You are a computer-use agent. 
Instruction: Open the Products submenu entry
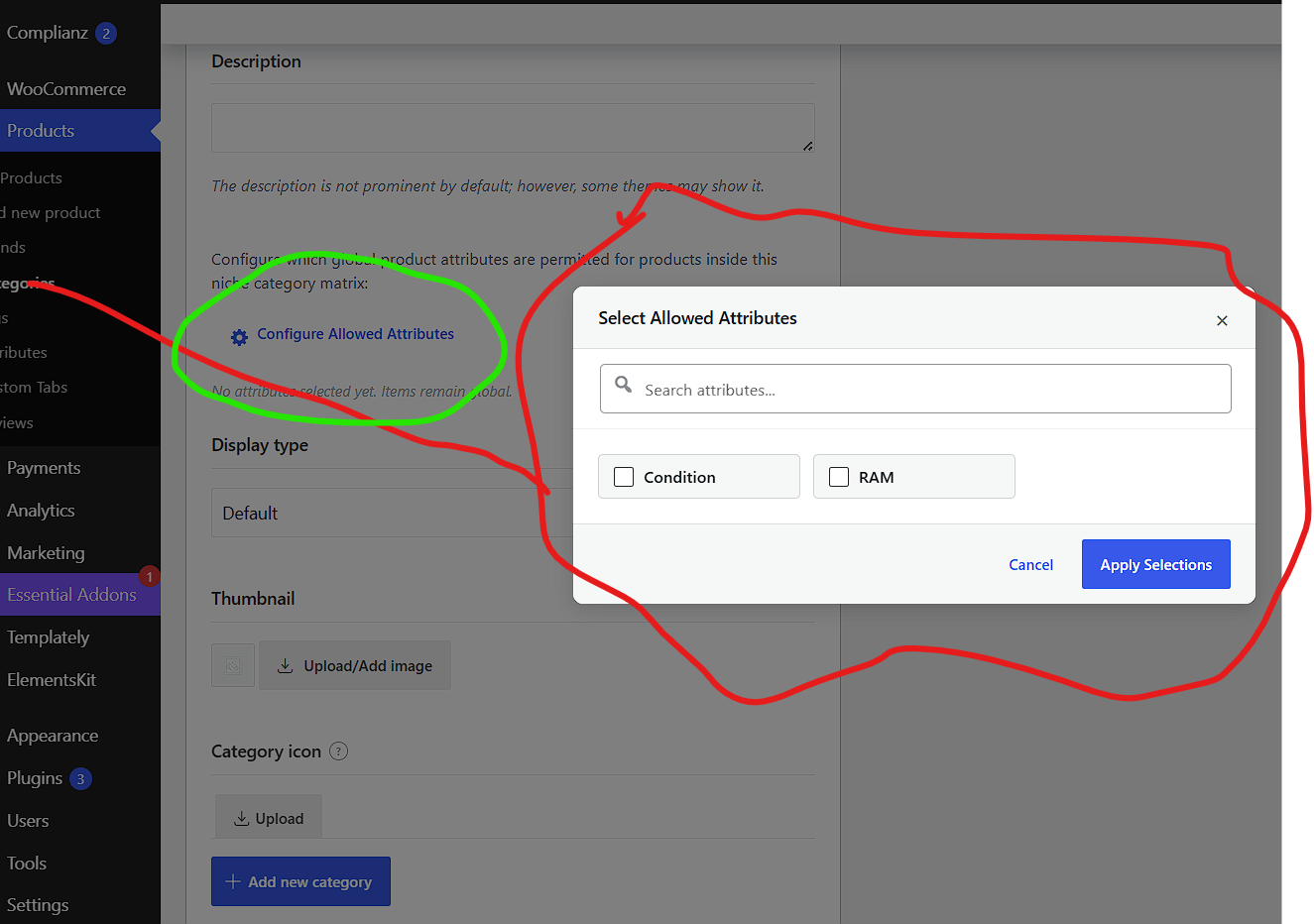pyautogui.click(x=31, y=178)
